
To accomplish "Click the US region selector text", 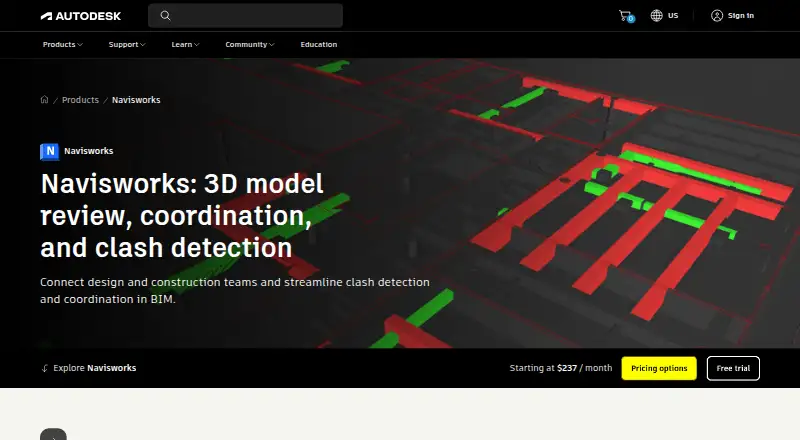I will pos(673,16).
